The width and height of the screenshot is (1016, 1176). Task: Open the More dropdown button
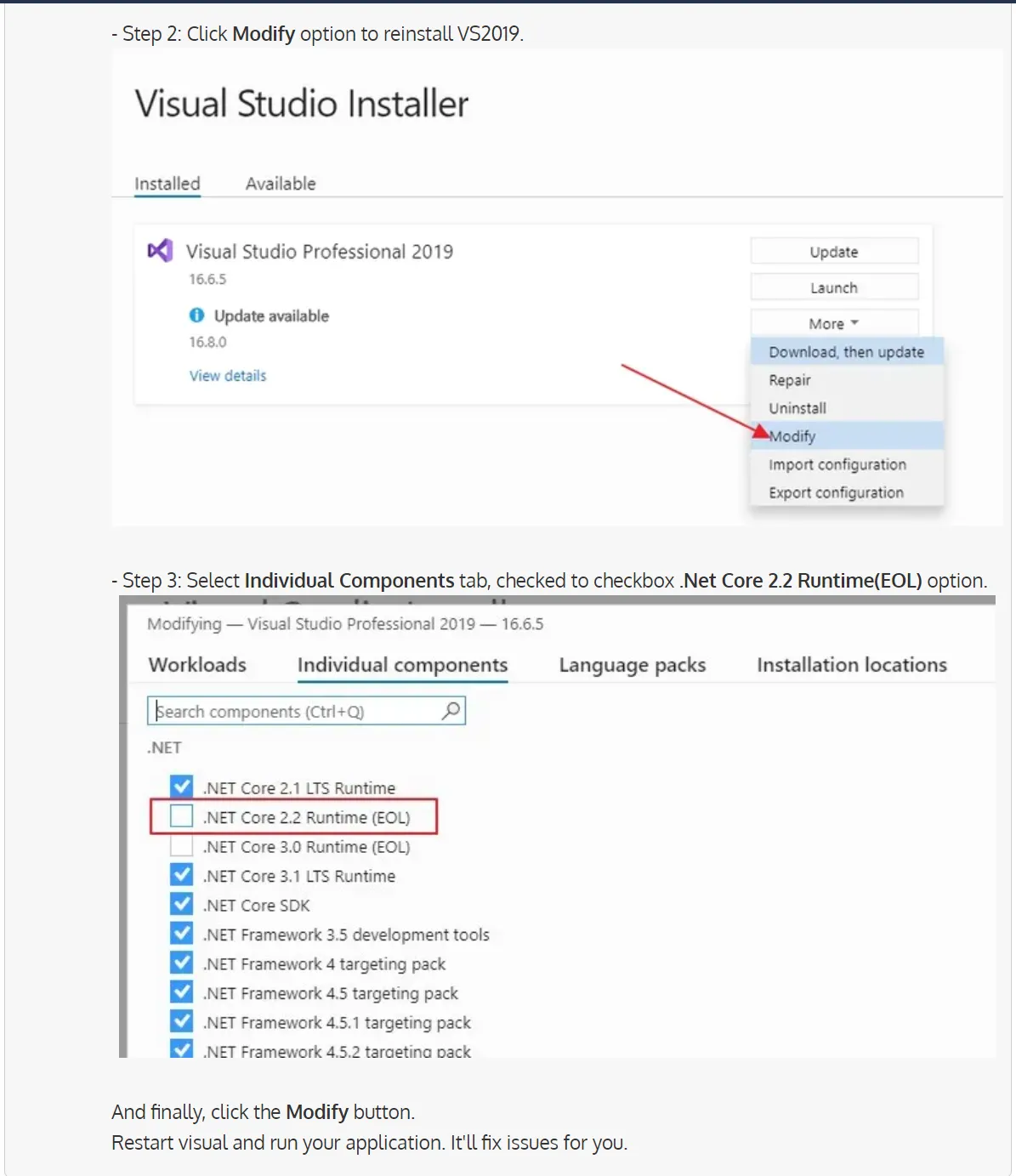(834, 323)
